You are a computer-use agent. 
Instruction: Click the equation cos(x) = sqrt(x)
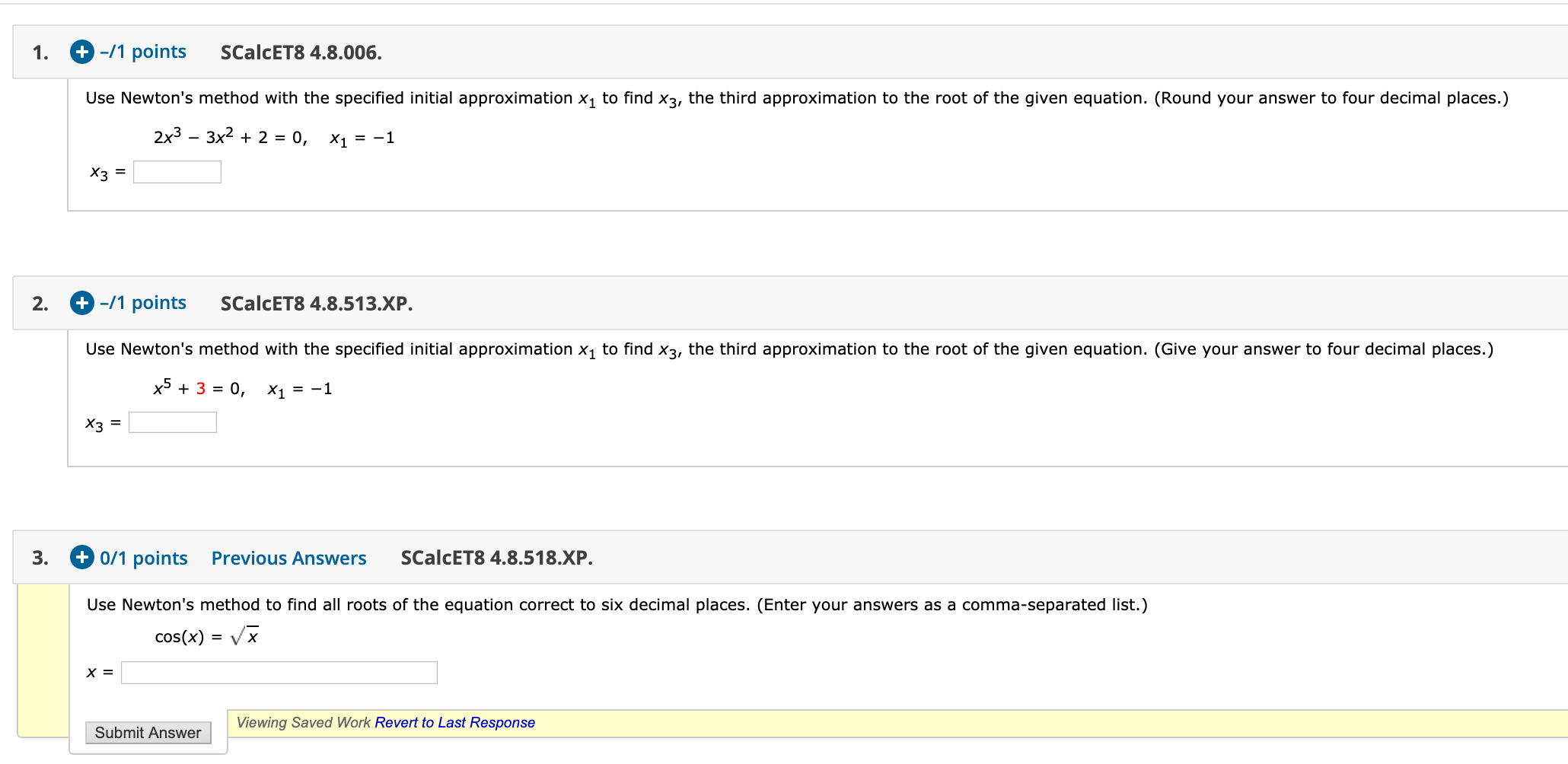coord(206,634)
